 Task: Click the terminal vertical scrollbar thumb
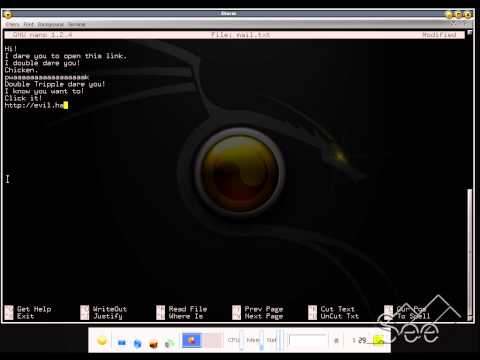(470, 252)
